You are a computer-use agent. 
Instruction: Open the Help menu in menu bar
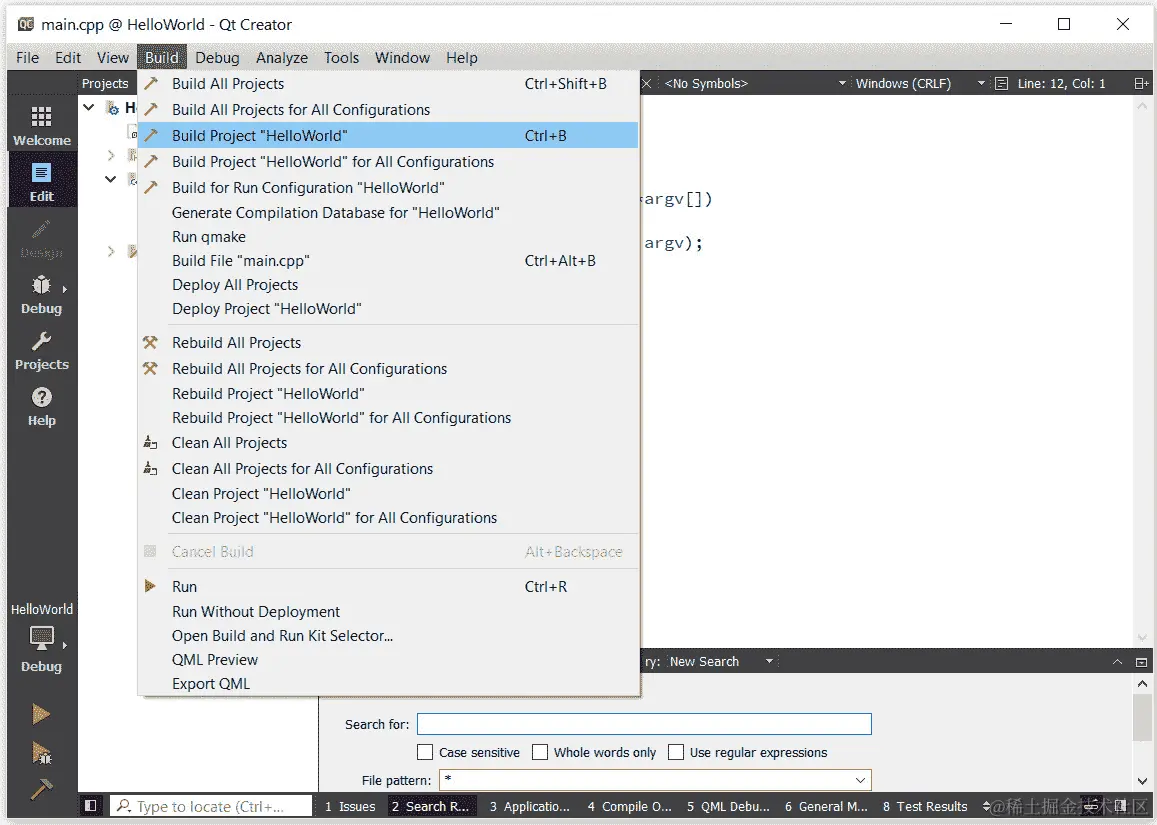(462, 58)
